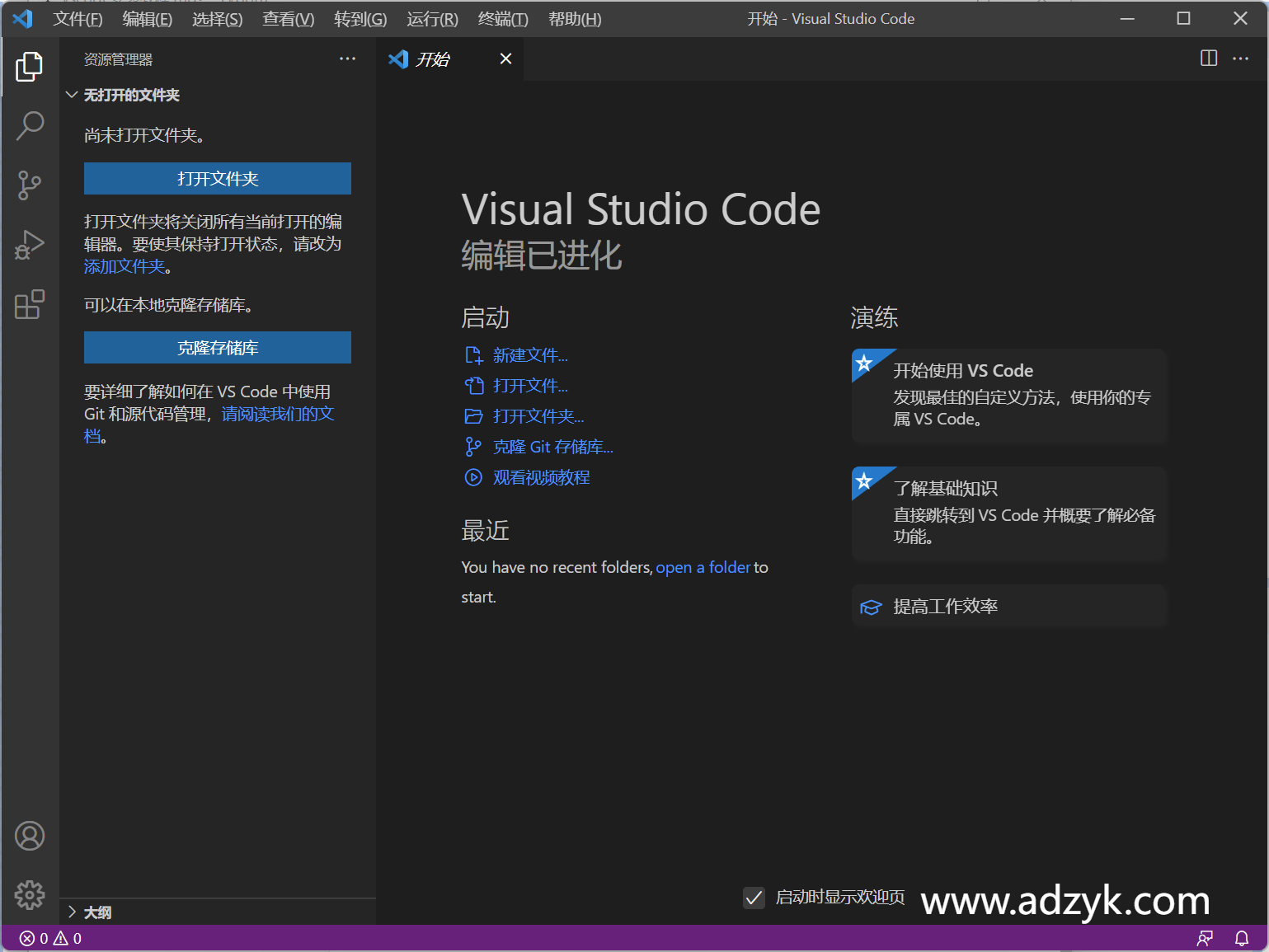
Task: Click the Run and Debug icon
Action: pyautogui.click(x=30, y=244)
